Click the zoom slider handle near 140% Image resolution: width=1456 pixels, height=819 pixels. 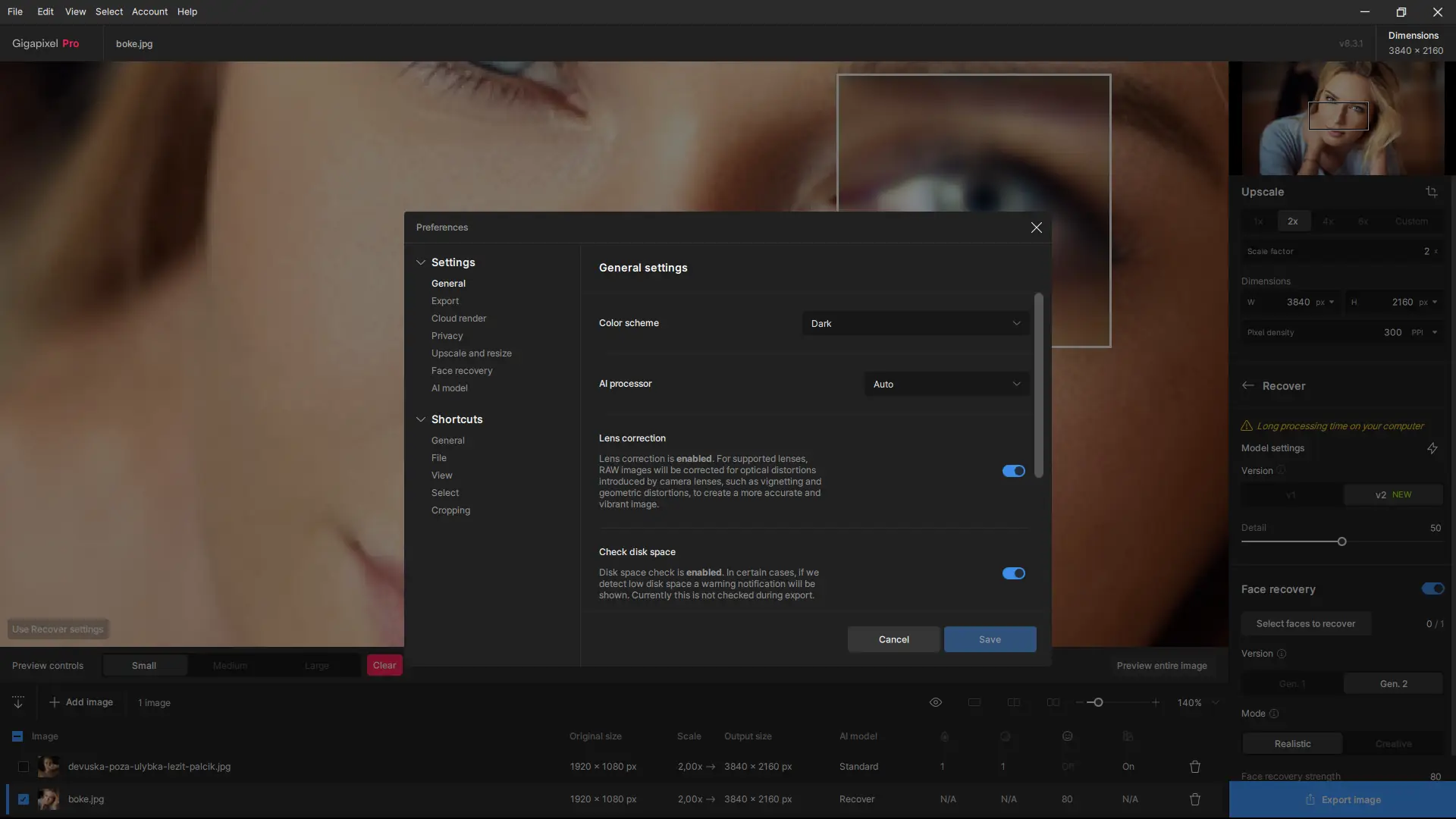1098,702
